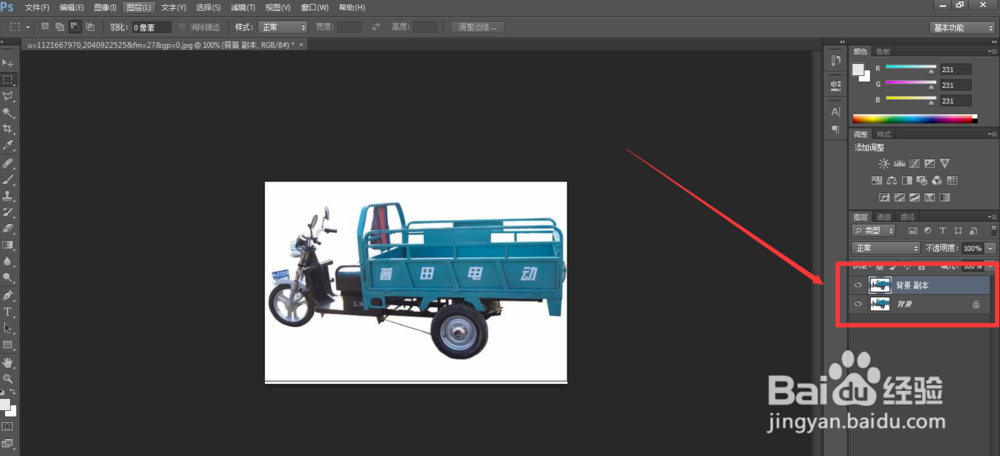1000x456 pixels.
Task: Add a Curves adjustment
Action: 915,163
